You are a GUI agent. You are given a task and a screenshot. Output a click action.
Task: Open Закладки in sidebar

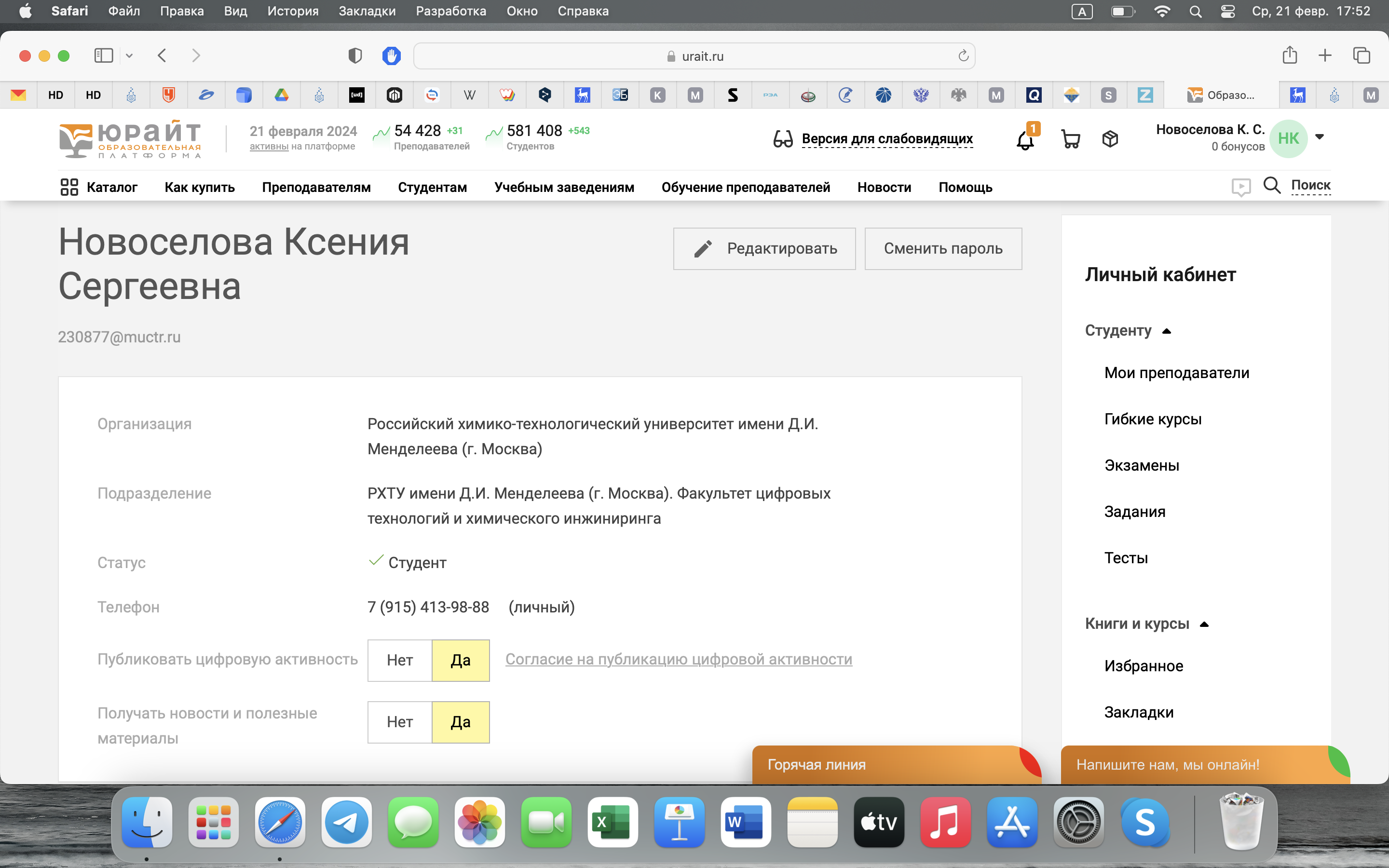coord(1139,712)
